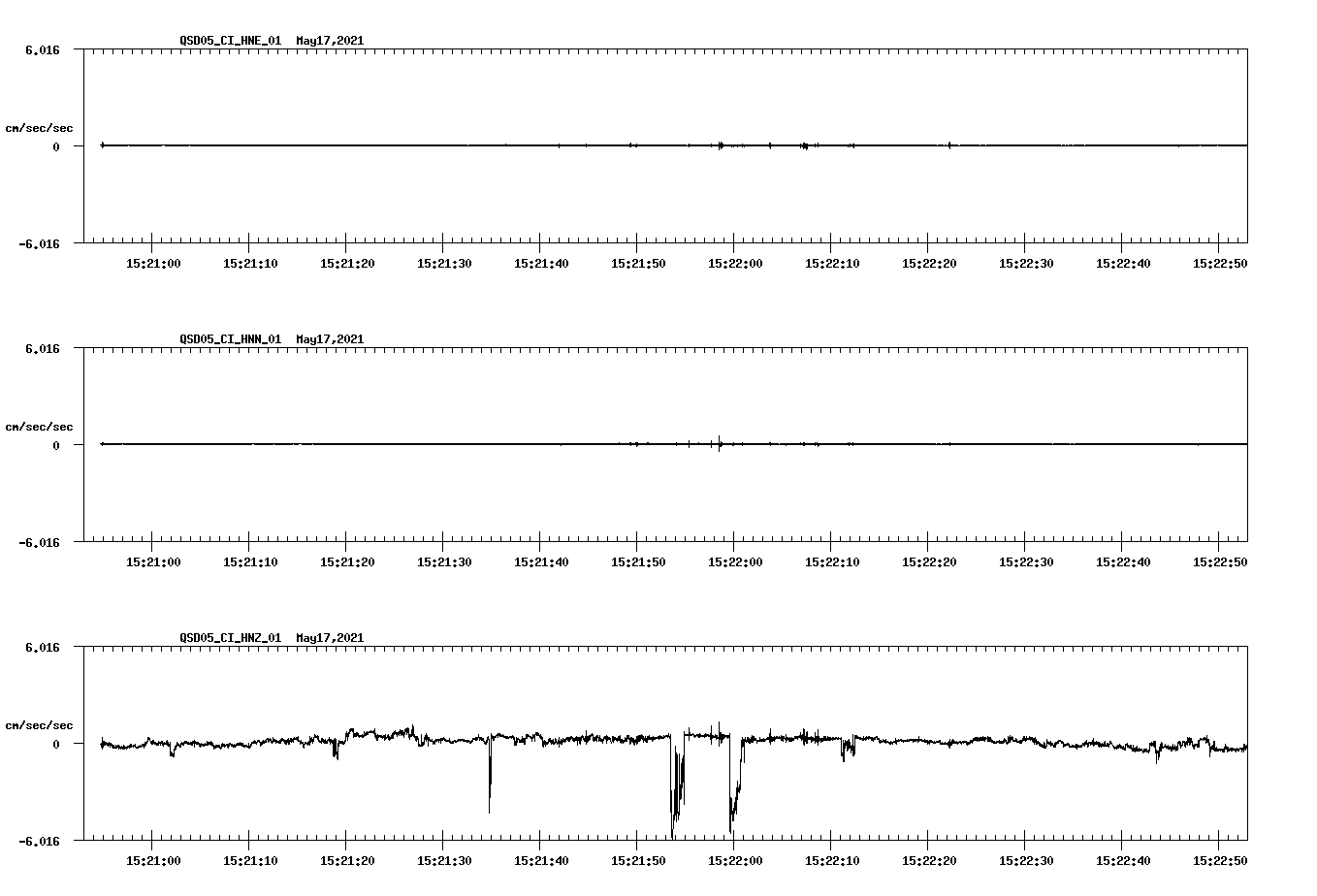Click the cm/sec/sec label on bottom plot
1317x896 pixels.
[40, 724]
